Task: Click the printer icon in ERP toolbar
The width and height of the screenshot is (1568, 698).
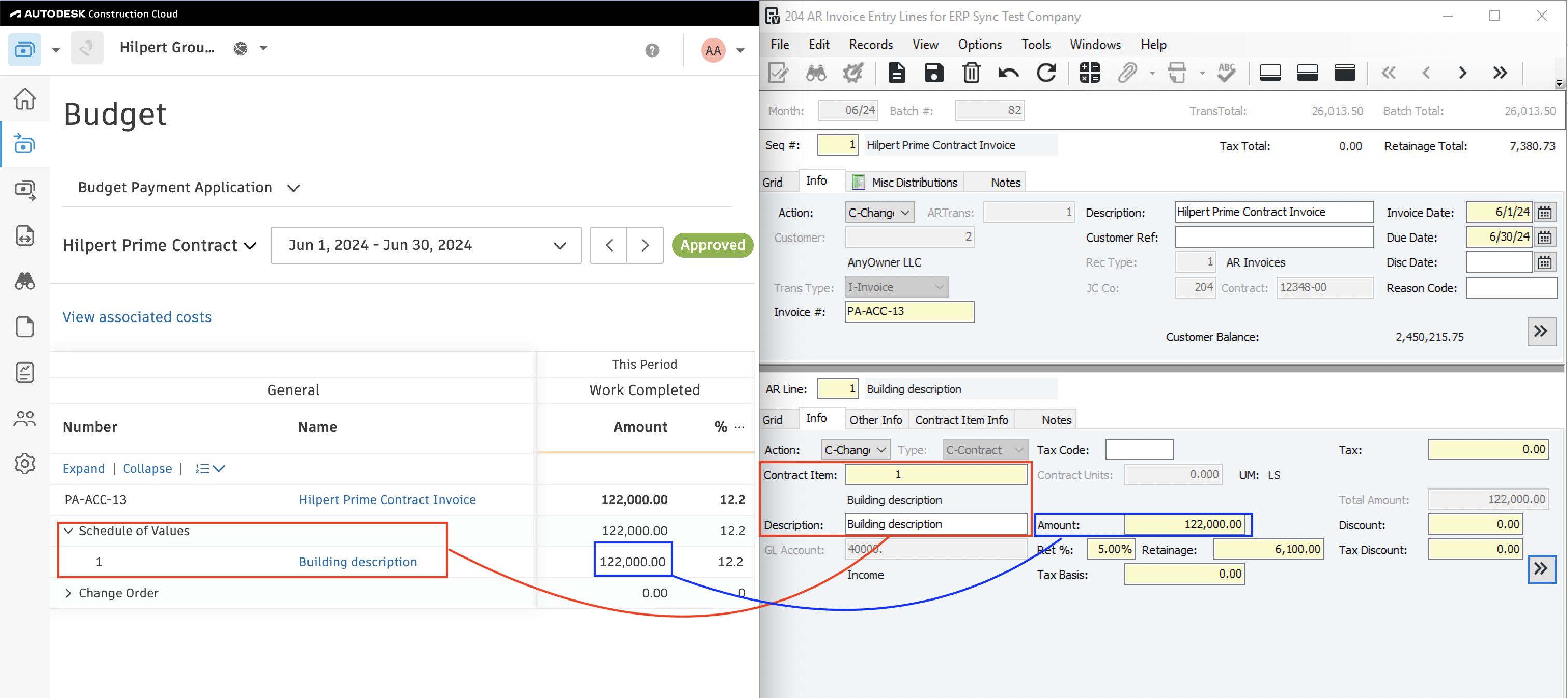Action: coord(1177,73)
